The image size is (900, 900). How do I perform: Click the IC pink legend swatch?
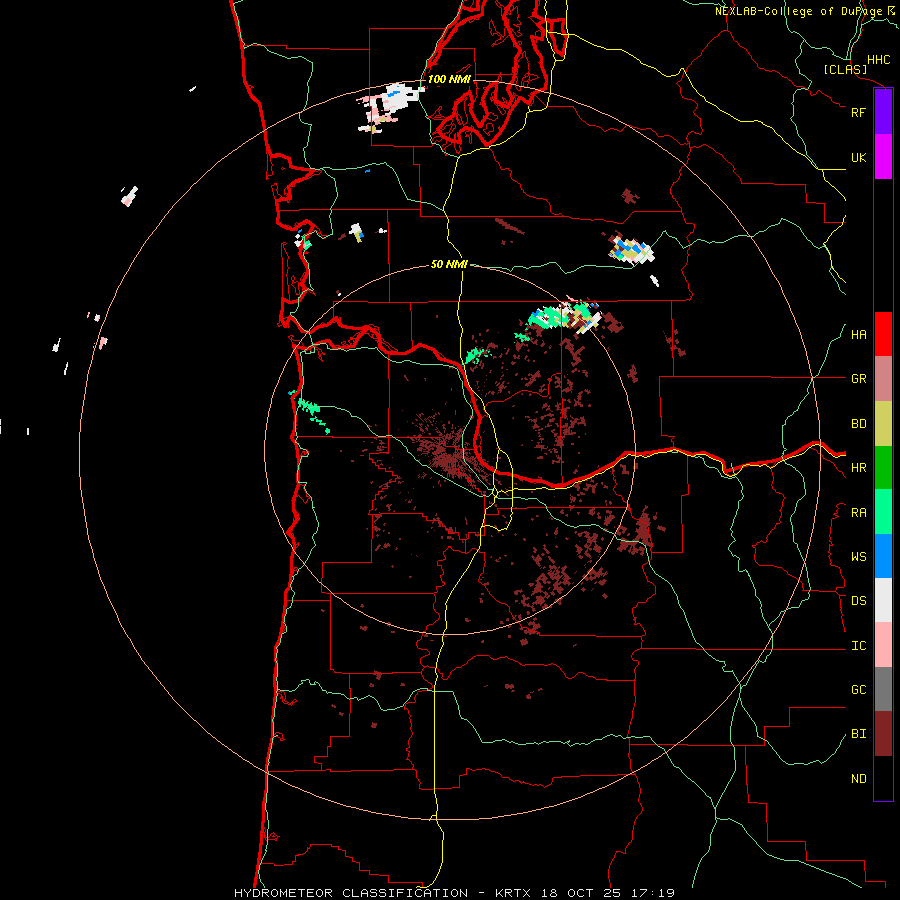[883, 645]
